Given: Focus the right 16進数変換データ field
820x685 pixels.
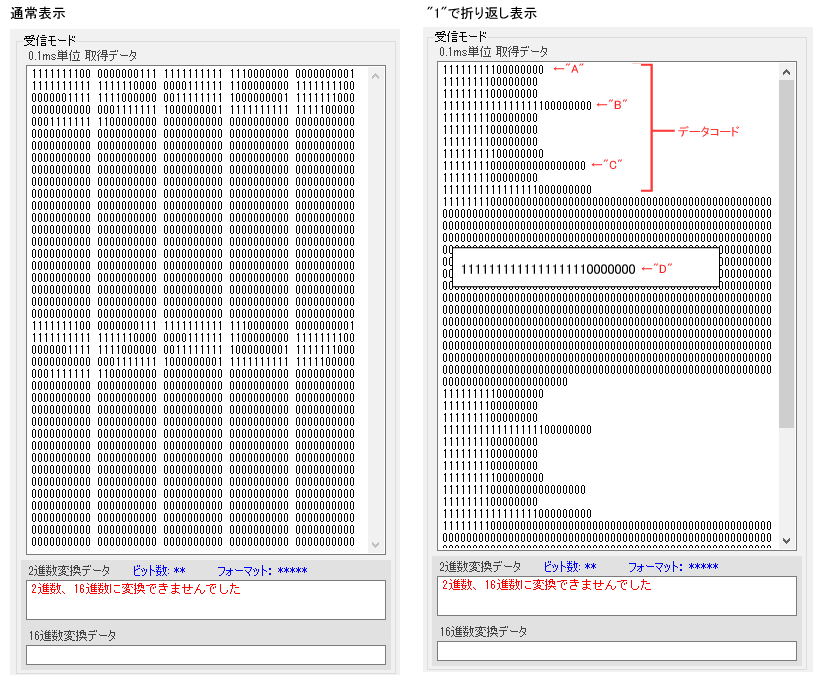Looking at the screenshot, I should [x=616, y=651].
